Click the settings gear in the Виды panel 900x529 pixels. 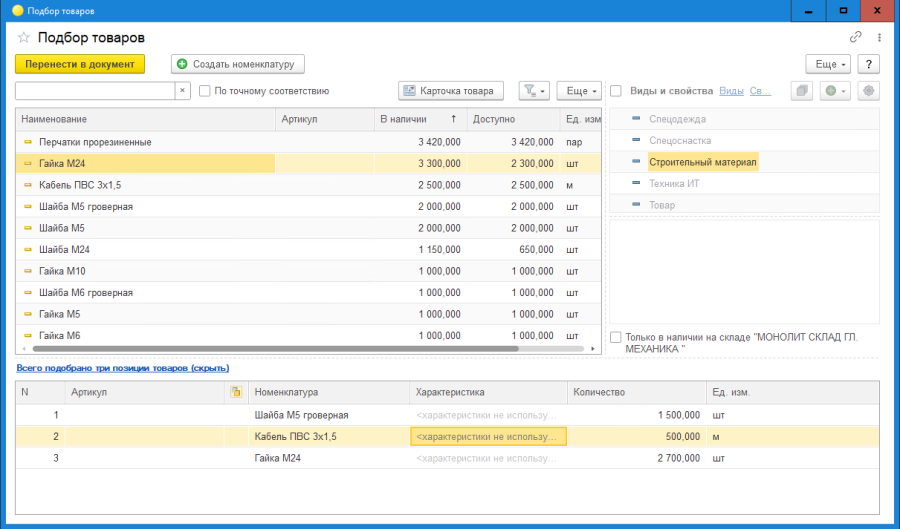point(868,91)
